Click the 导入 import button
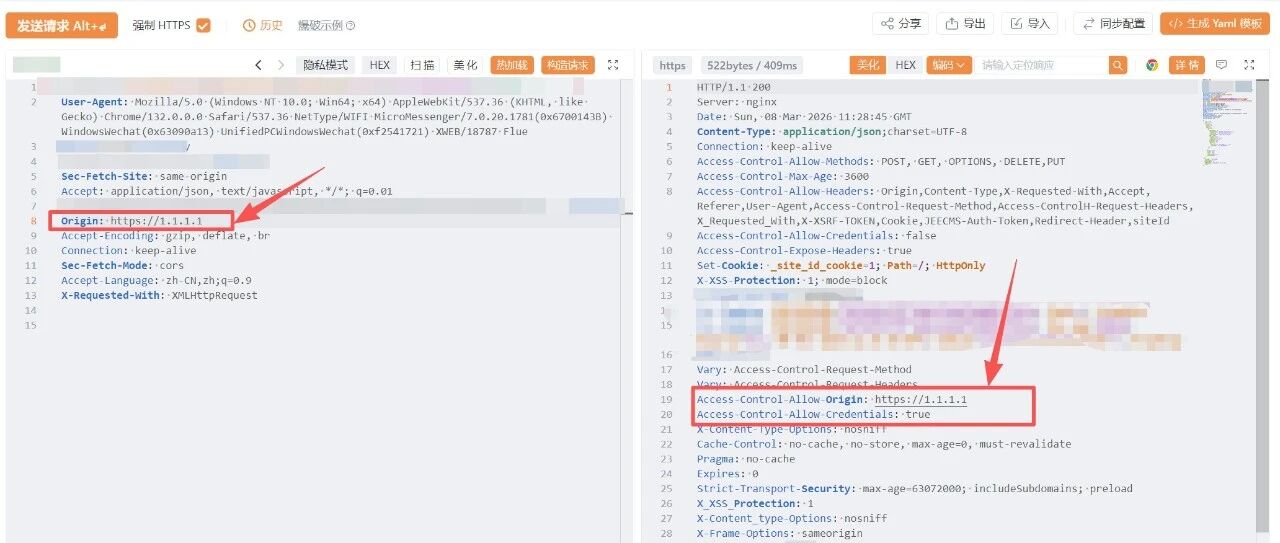The image size is (1280, 543). [1030, 24]
